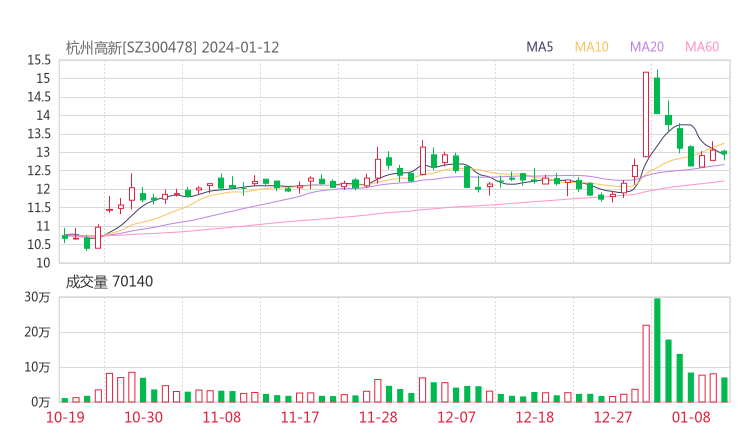Click the chart title 杭州高新[SZ300478] 2024-01-12
The height and width of the screenshot is (440, 740).
pyautogui.click(x=172, y=48)
